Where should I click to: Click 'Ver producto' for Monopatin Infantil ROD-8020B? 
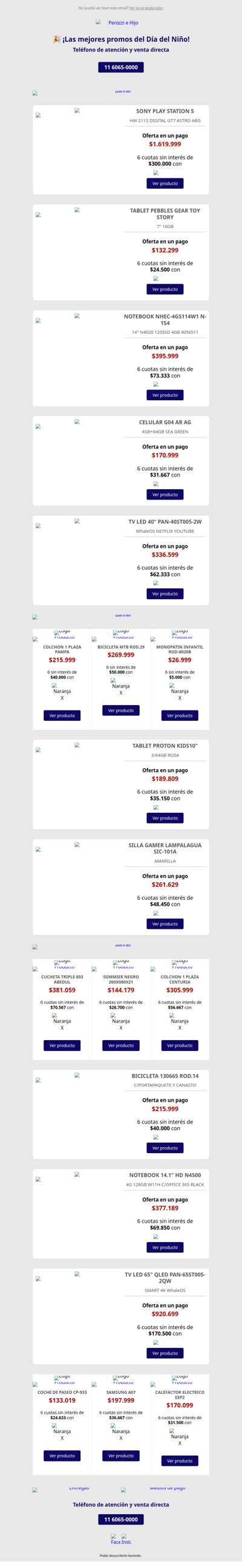(x=180, y=715)
